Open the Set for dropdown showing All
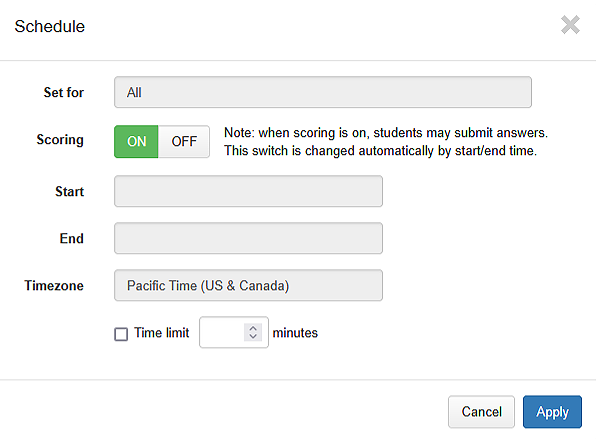 [x=323, y=92]
